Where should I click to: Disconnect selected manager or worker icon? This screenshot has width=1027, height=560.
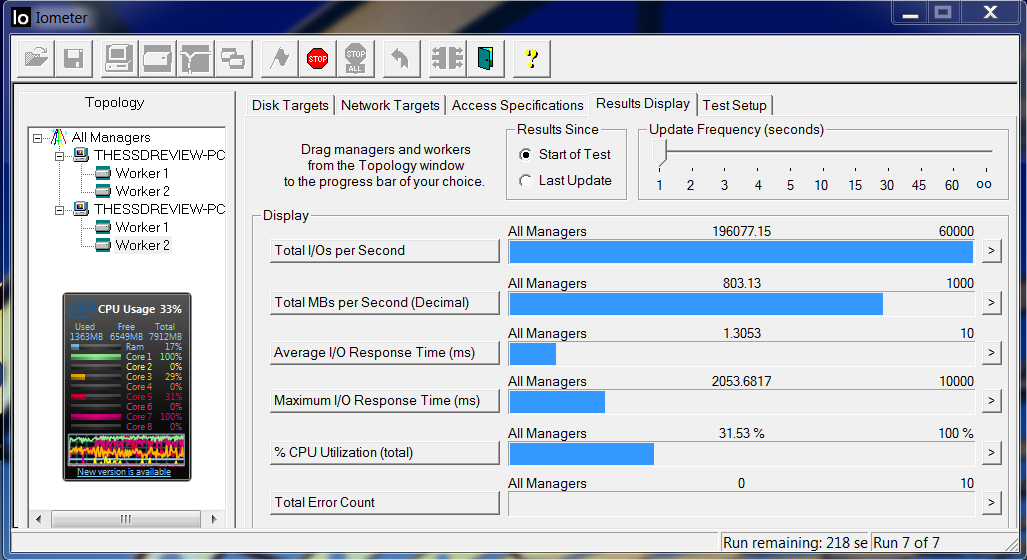click(x=447, y=59)
